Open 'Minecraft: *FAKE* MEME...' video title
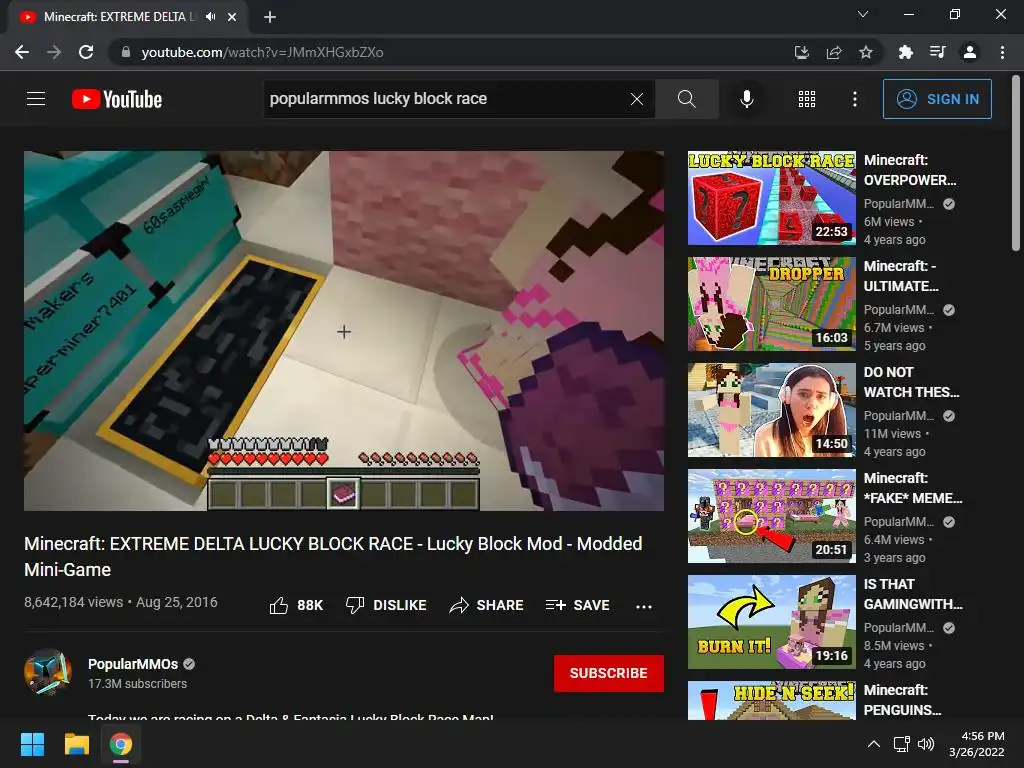The height and width of the screenshot is (768, 1024). point(913,488)
